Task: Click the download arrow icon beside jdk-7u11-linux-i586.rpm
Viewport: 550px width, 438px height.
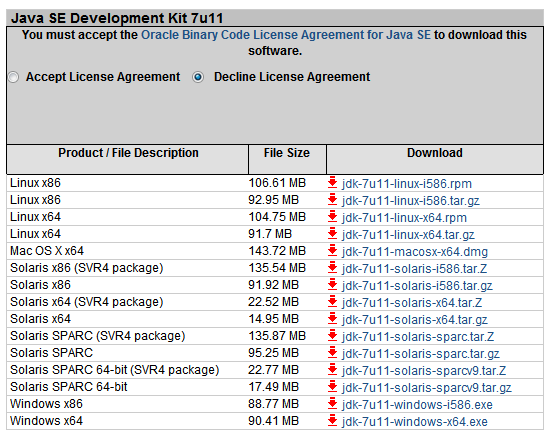Action: [x=332, y=183]
